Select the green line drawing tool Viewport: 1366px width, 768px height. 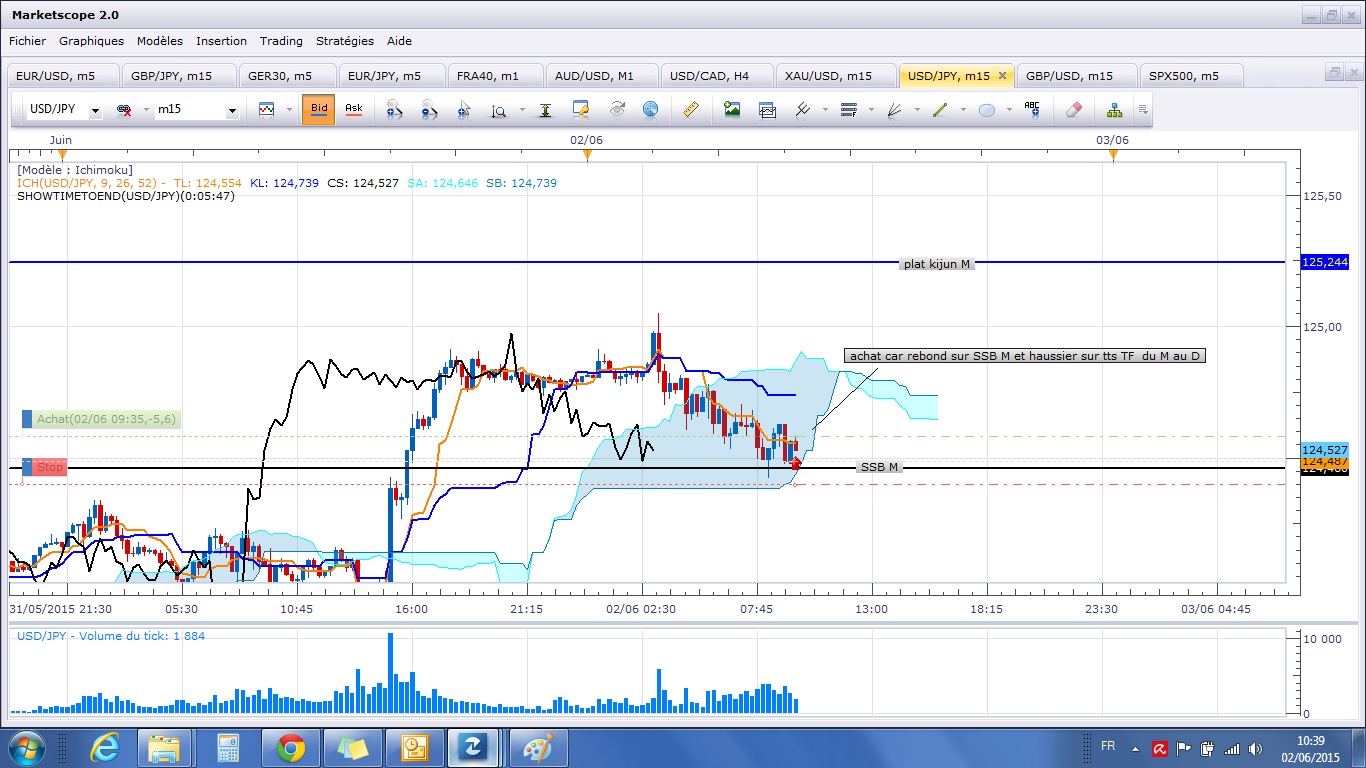click(939, 110)
